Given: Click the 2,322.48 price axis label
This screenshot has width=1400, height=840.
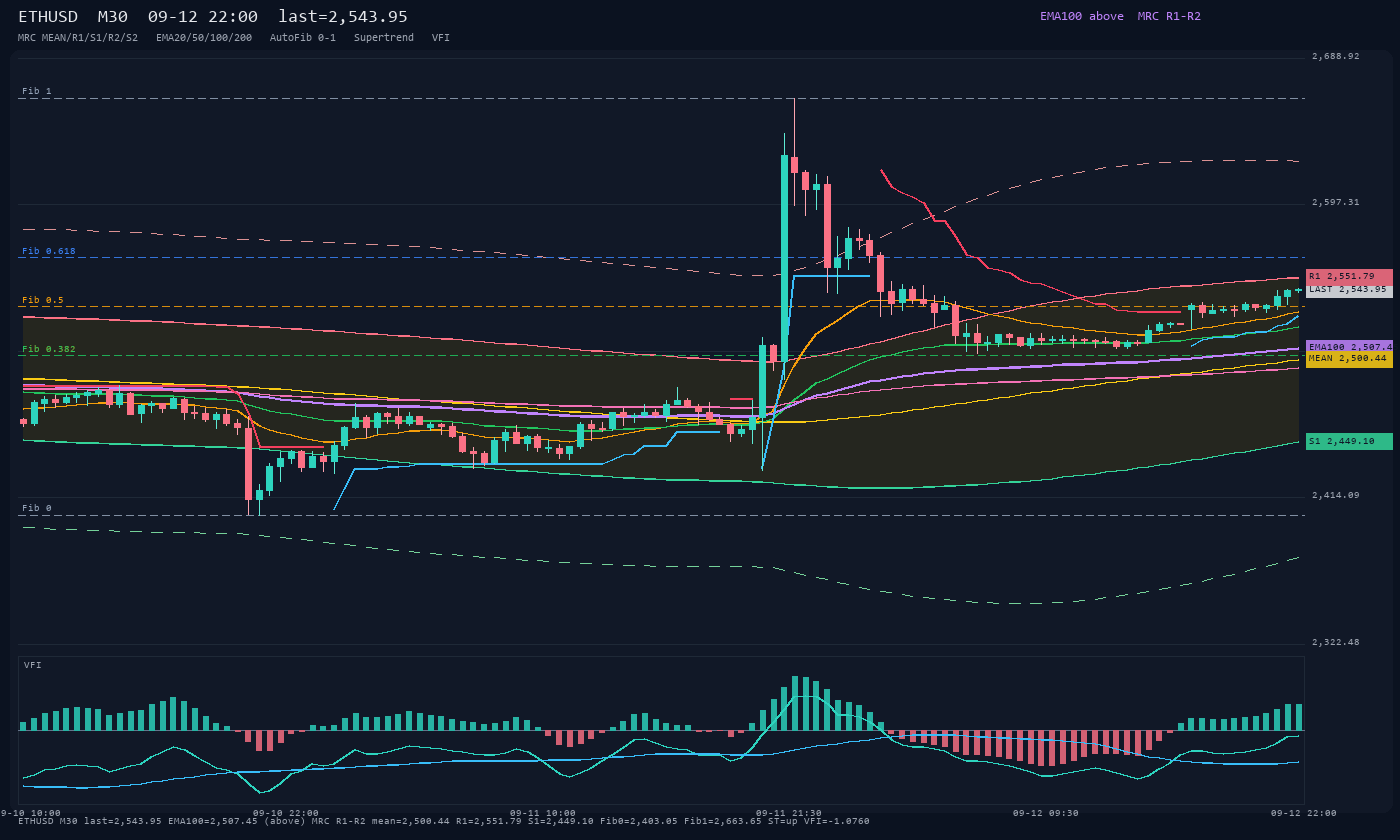Looking at the screenshot, I should pyautogui.click(x=1336, y=642).
